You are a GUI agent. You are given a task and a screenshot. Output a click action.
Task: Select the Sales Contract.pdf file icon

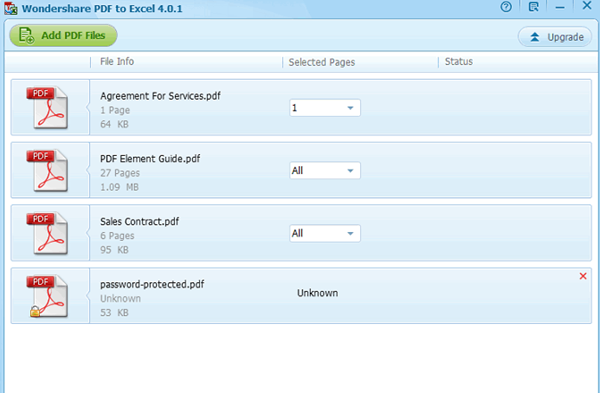point(47,233)
